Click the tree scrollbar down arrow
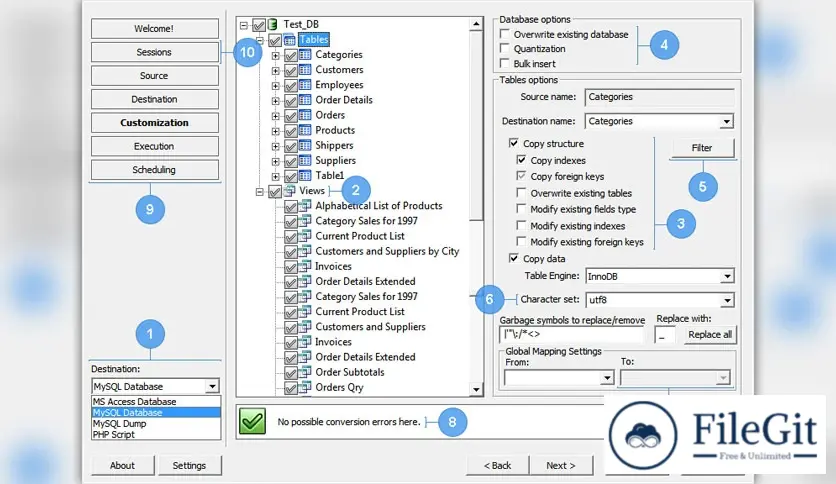The width and height of the screenshot is (836, 484). [x=476, y=390]
